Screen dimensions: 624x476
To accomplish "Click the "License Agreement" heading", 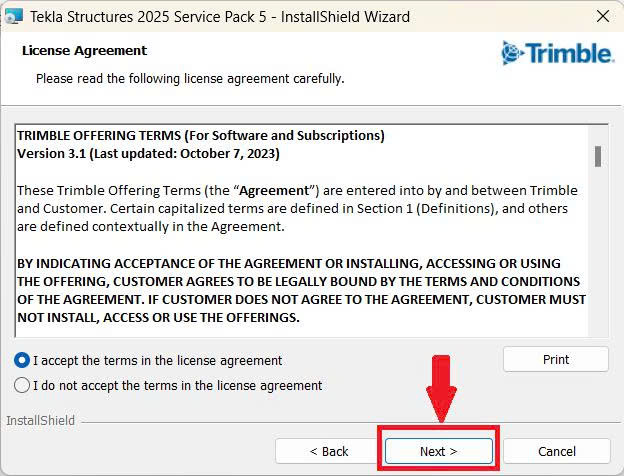I will pos(84,50).
